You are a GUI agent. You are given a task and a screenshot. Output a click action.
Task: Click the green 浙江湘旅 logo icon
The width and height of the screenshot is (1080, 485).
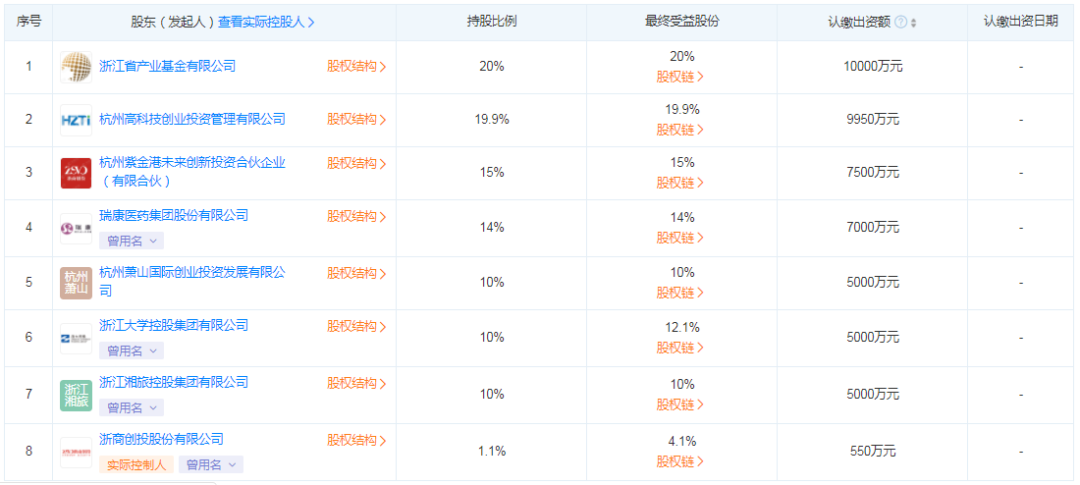[76, 395]
